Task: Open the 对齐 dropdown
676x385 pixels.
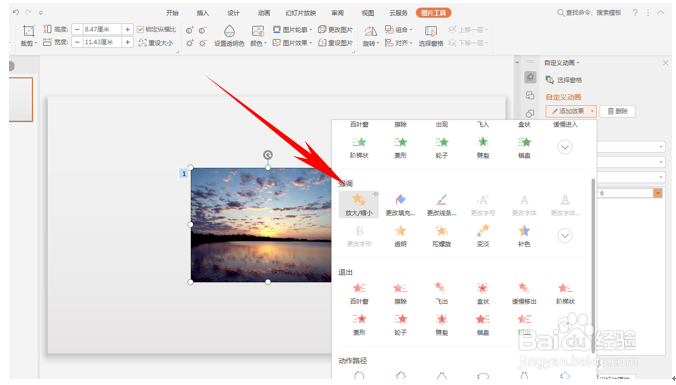Action: (x=398, y=43)
